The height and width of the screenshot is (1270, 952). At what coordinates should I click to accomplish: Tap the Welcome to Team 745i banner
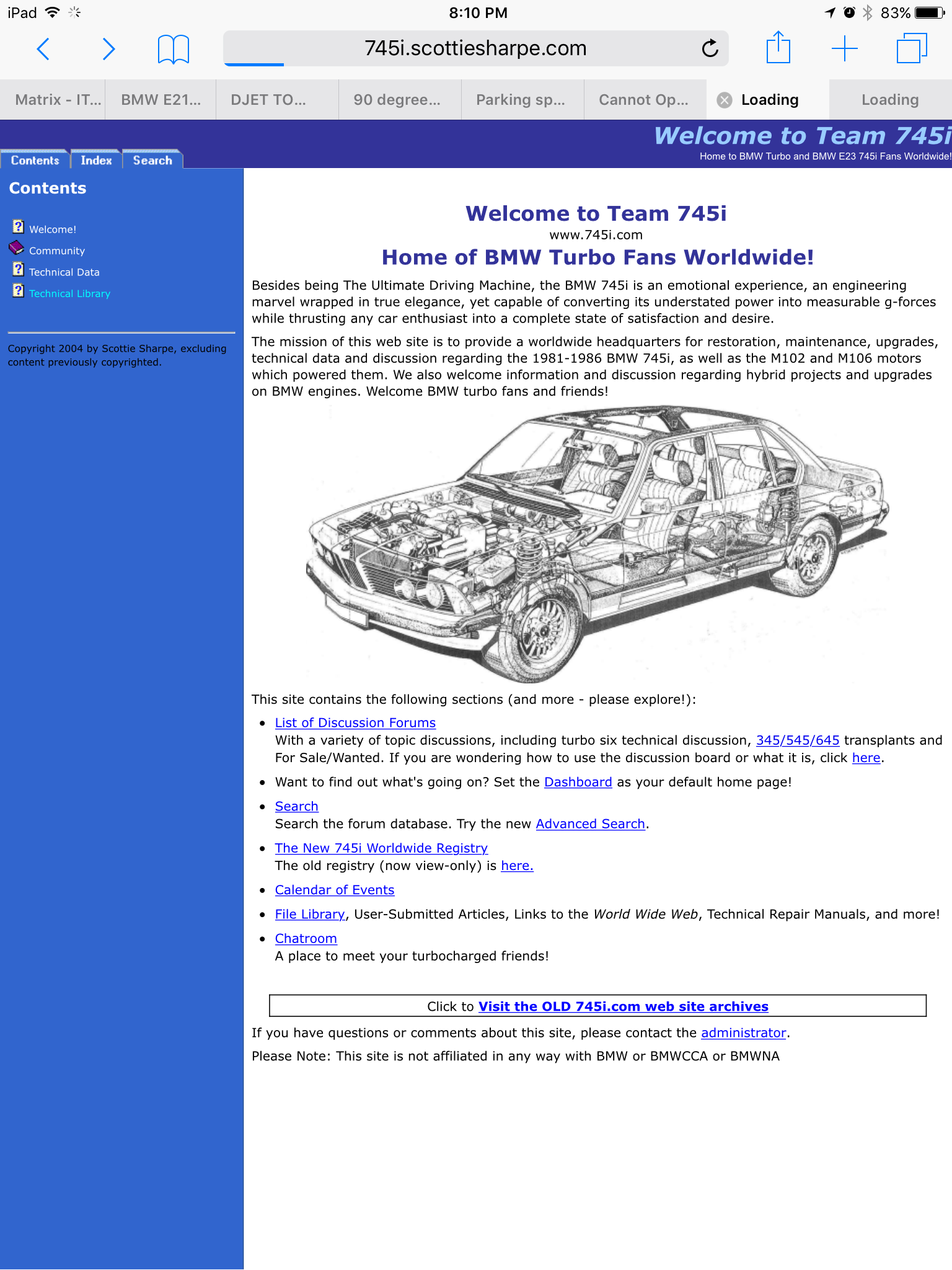pos(803,136)
